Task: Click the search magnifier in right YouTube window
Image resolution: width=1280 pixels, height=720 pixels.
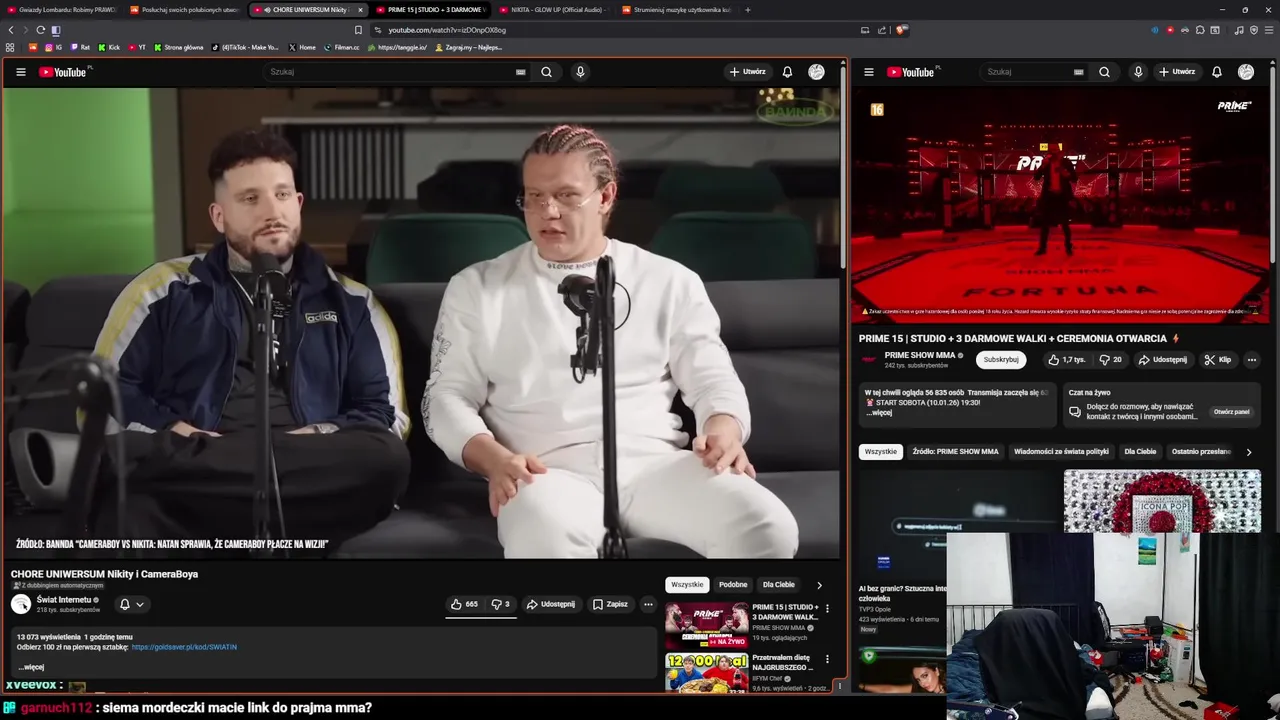Action: point(1104,72)
